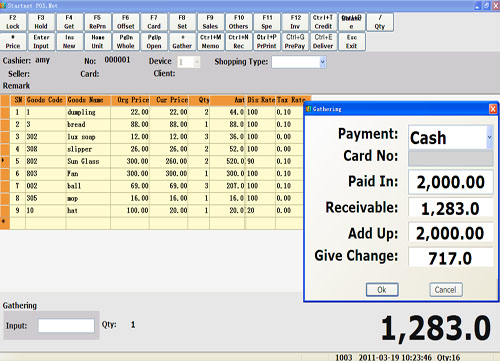Select the Ctrl+G PrePay button
This screenshot has width=500, height=361.
pyautogui.click(x=295, y=42)
